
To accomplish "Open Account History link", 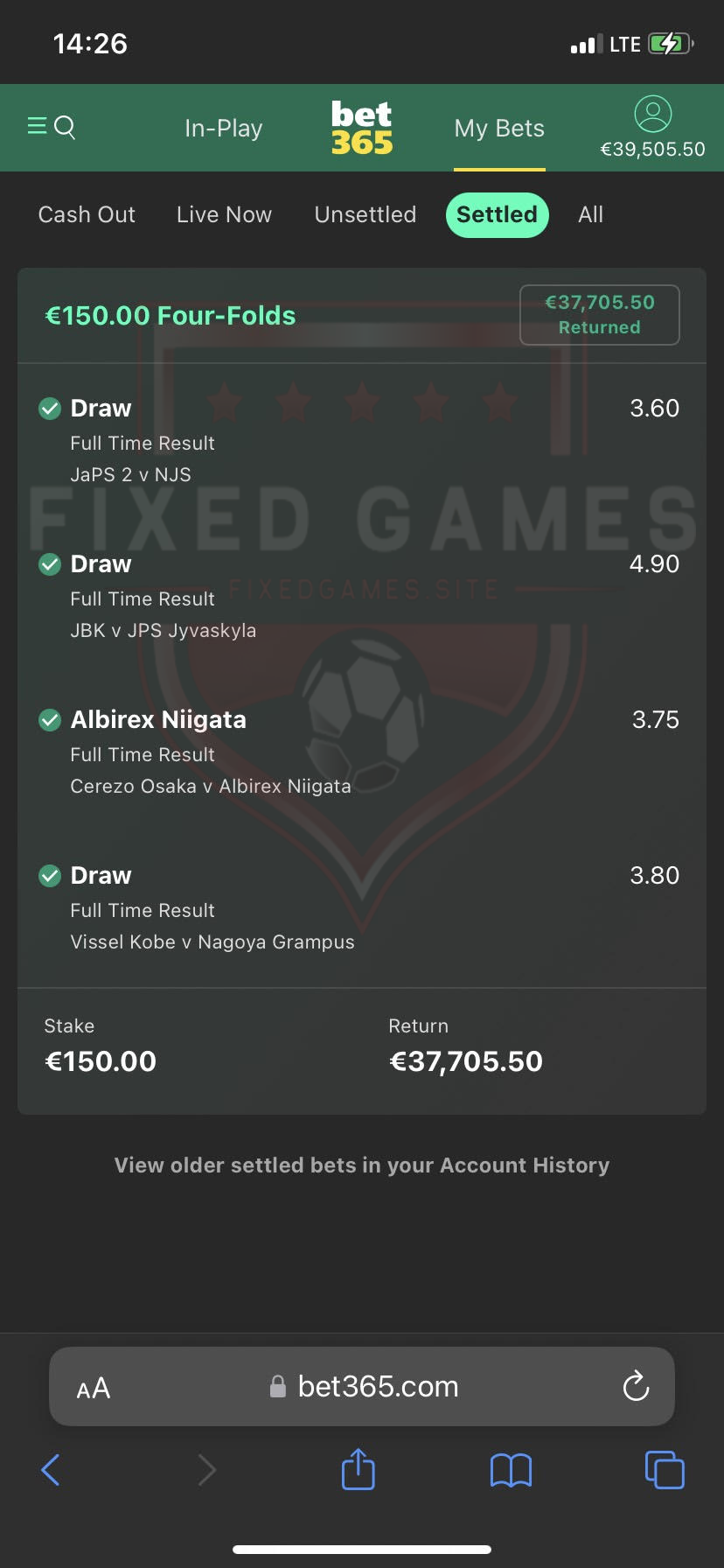I will [x=362, y=1165].
